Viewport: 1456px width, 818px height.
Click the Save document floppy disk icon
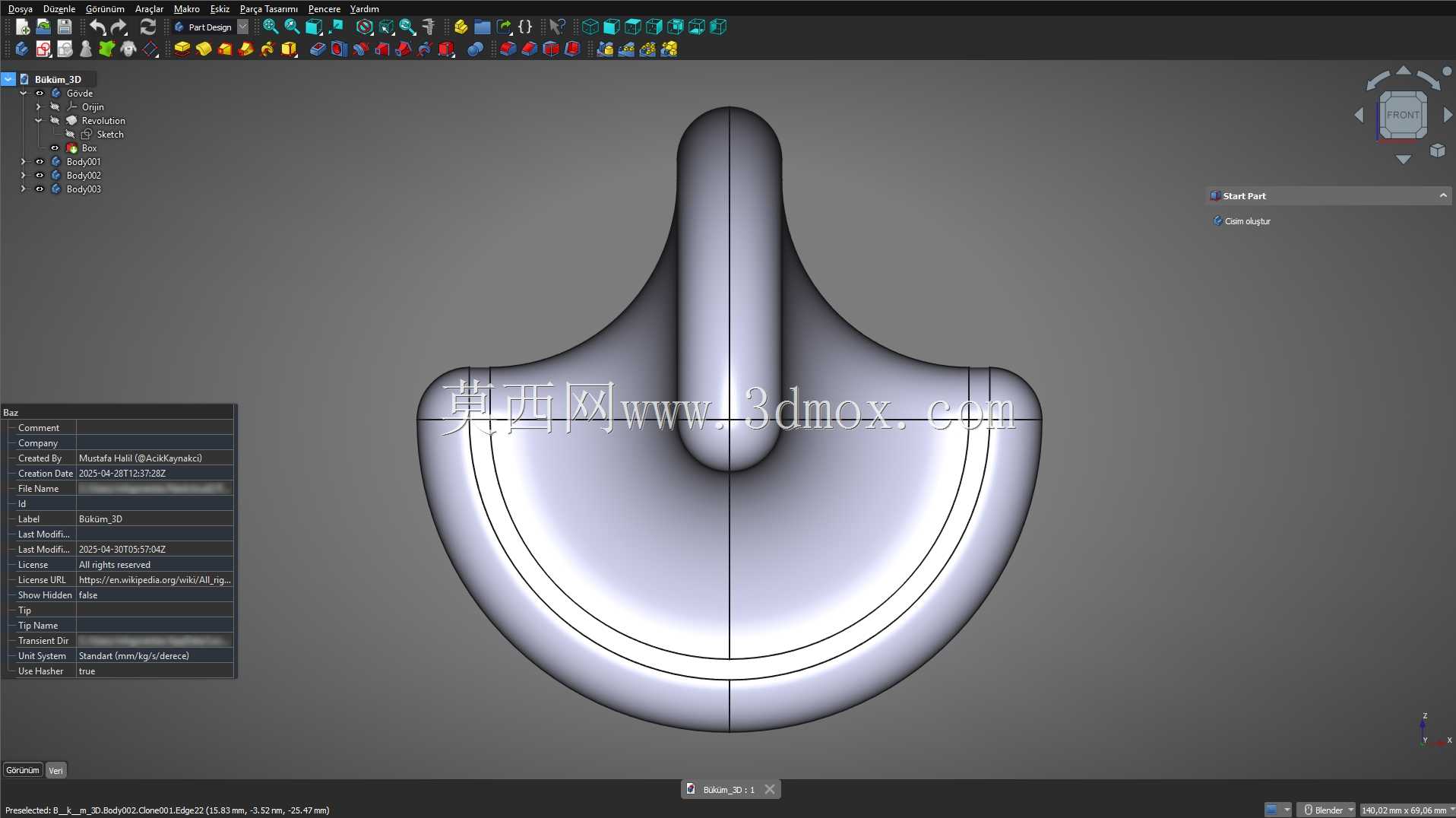click(x=65, y=27)
